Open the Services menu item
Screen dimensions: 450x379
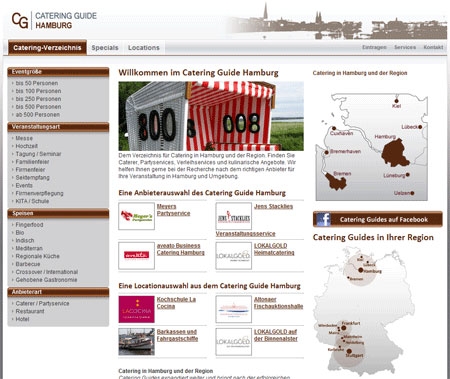405,47
